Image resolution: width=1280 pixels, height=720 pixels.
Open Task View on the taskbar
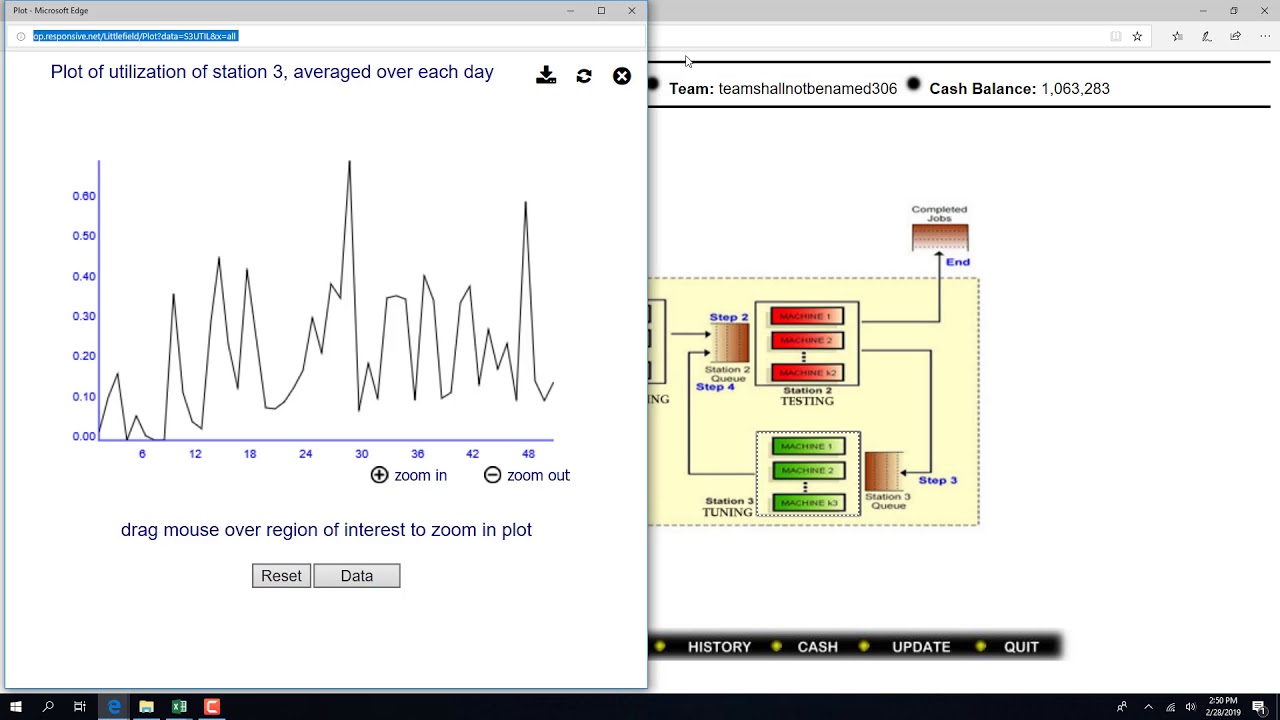pos(80,707)
